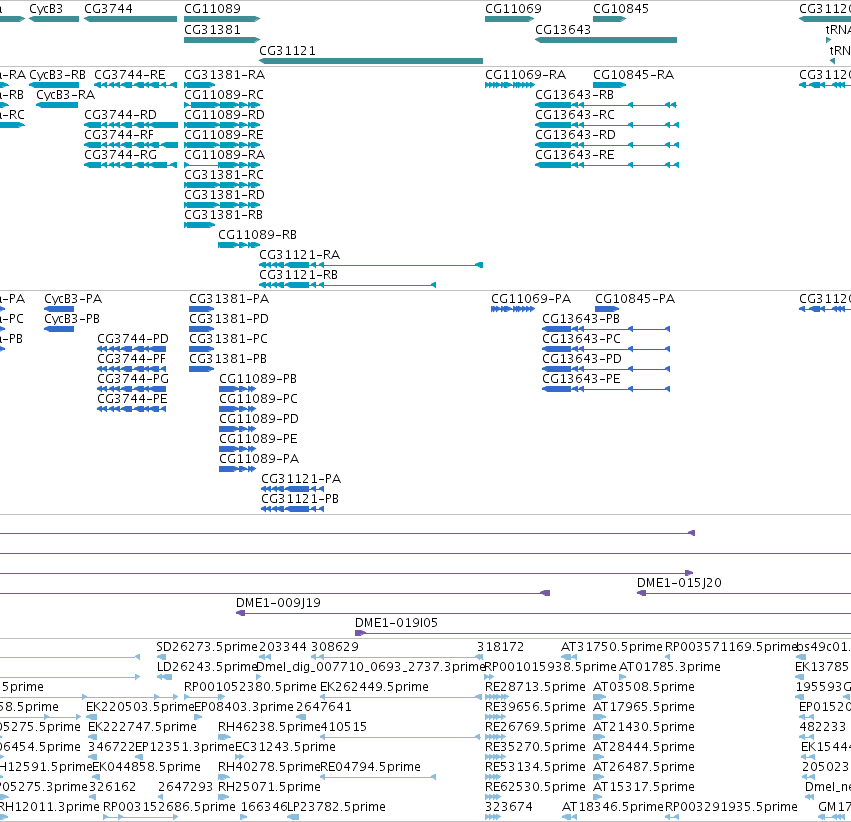Click EST RH46238.5prime
The height and width of the screenshot is (822, 851).
pyautogui.click(x=269, y=727)
